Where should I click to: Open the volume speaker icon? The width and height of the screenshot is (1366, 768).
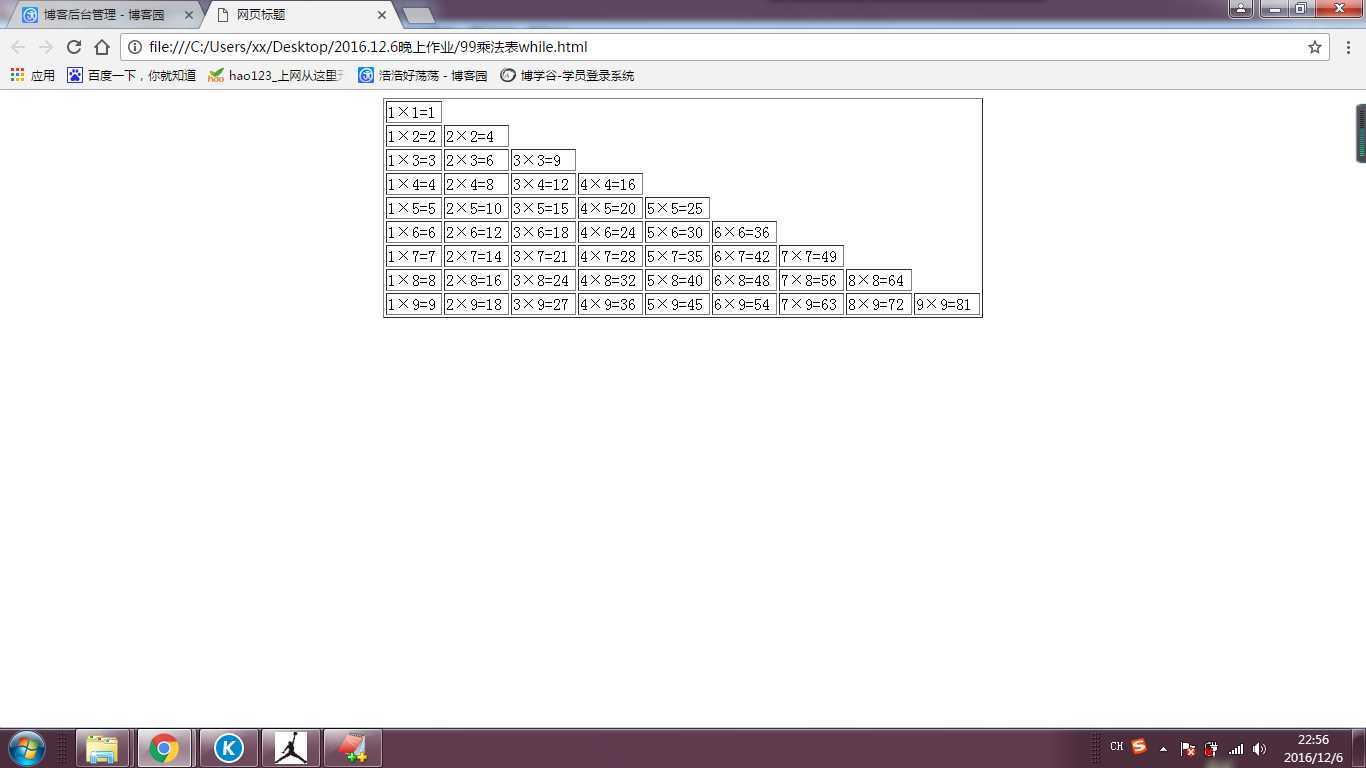click(1260, 748)
